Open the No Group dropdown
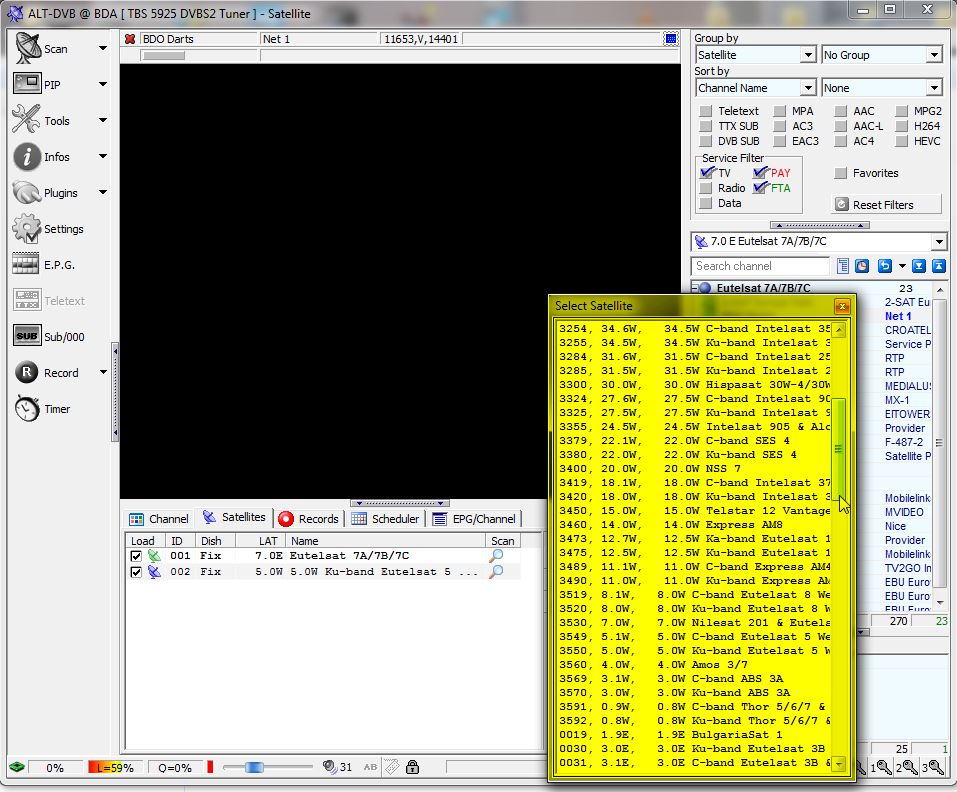Viewport: 957px width, 792px height. point(934,55)
